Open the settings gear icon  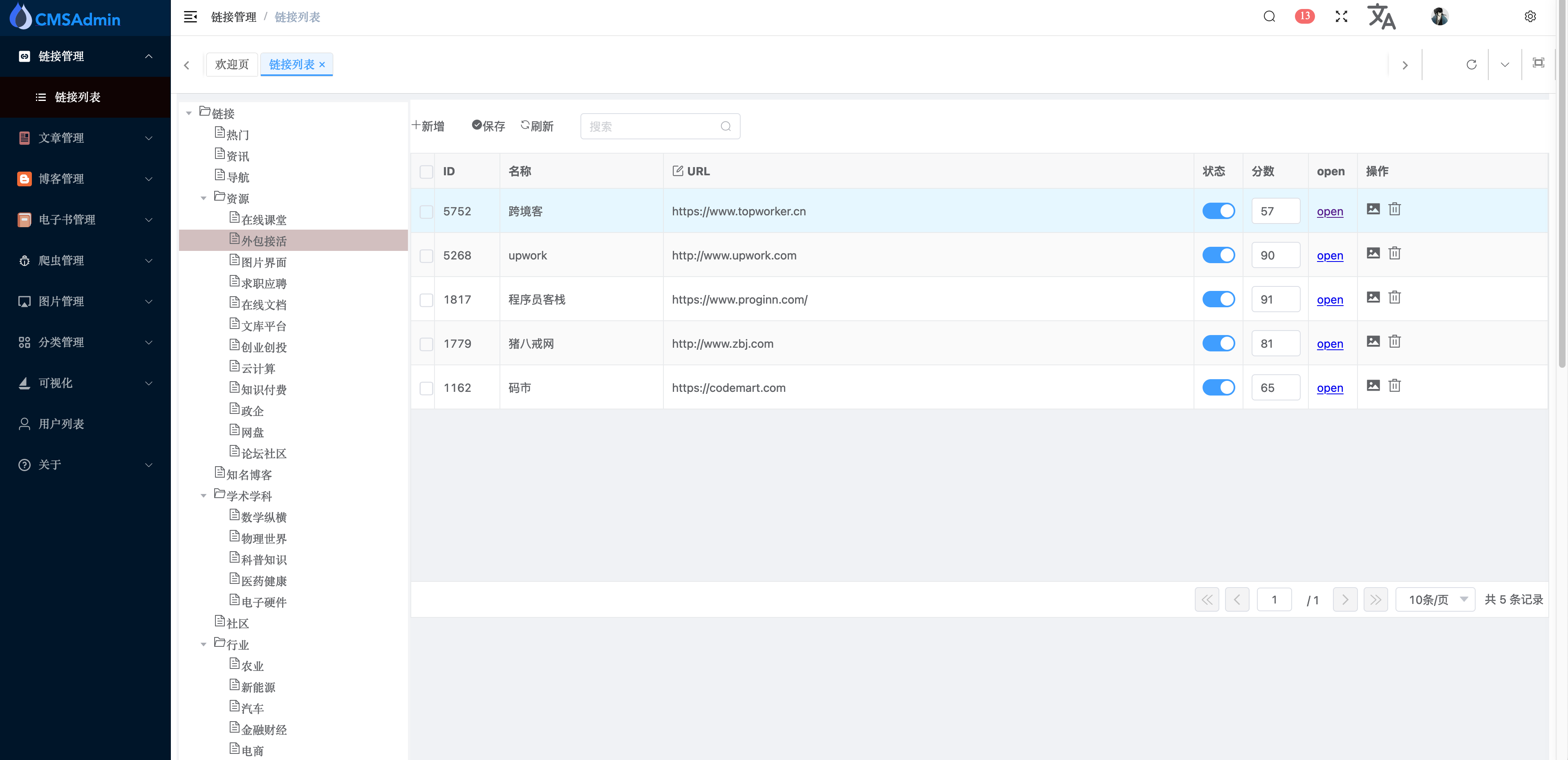[1530, 16]
